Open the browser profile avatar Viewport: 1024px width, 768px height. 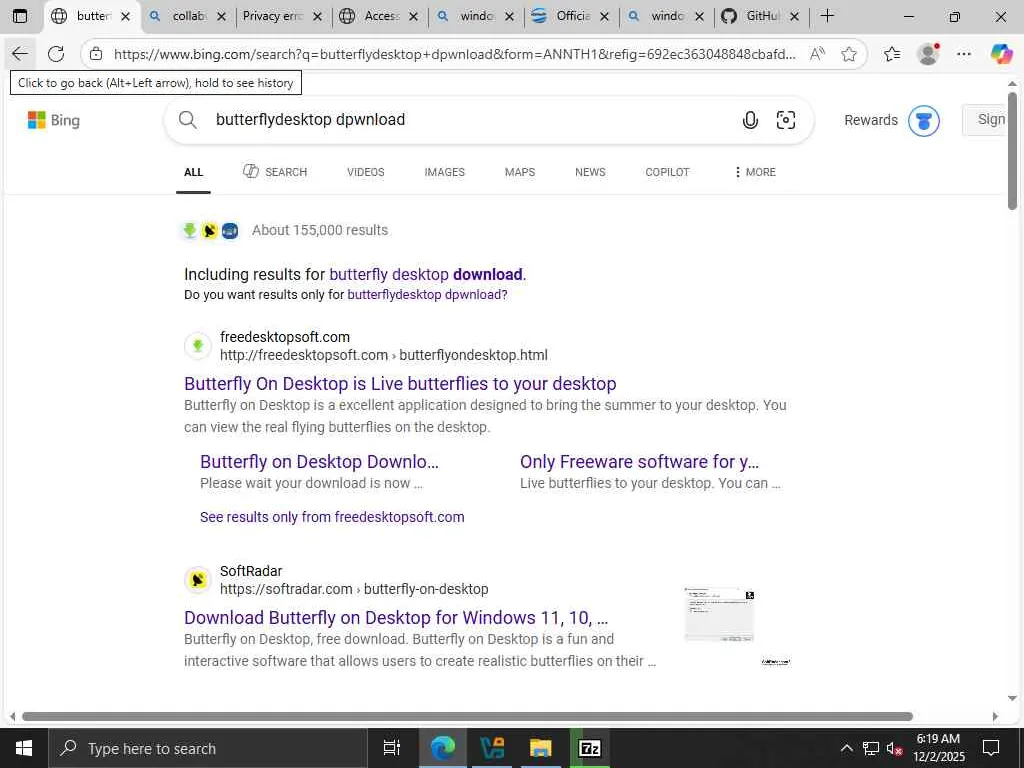(928, 54)
